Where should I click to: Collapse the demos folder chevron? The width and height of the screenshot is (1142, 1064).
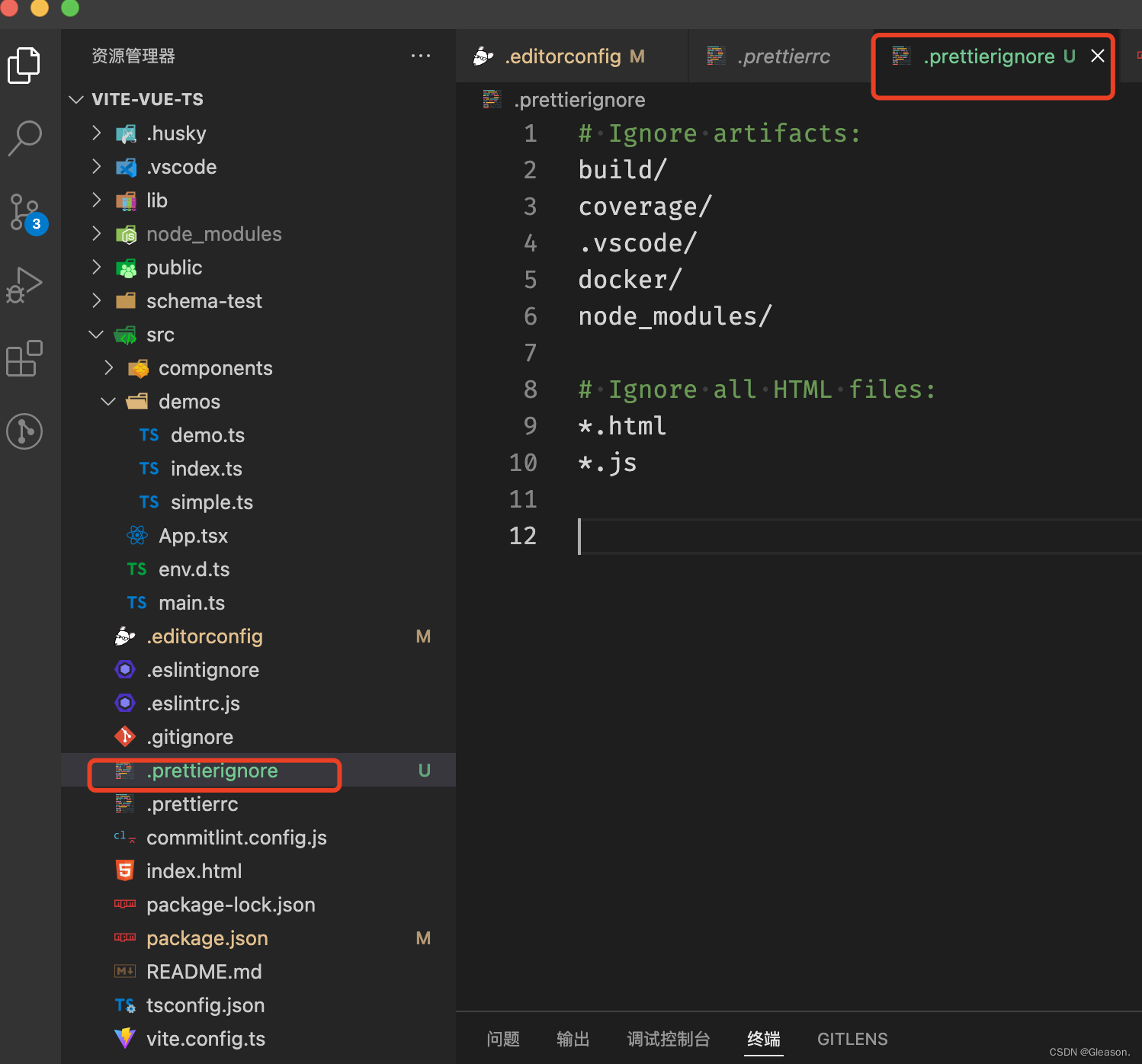108,401
